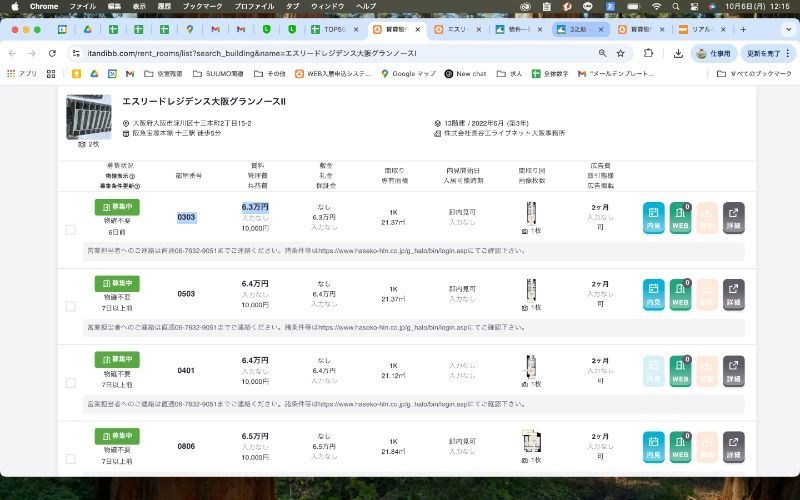Select the rent 6.3万円 for room 0303
Image resolution: width=800 pixels, height=500 pixels.
pyautogui.click(x=255, y=207)
